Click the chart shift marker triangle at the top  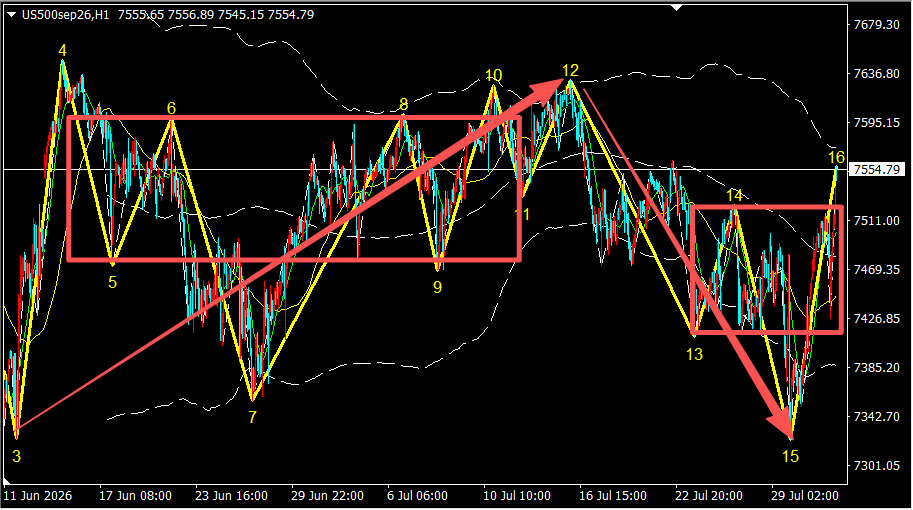coord(676,8)
